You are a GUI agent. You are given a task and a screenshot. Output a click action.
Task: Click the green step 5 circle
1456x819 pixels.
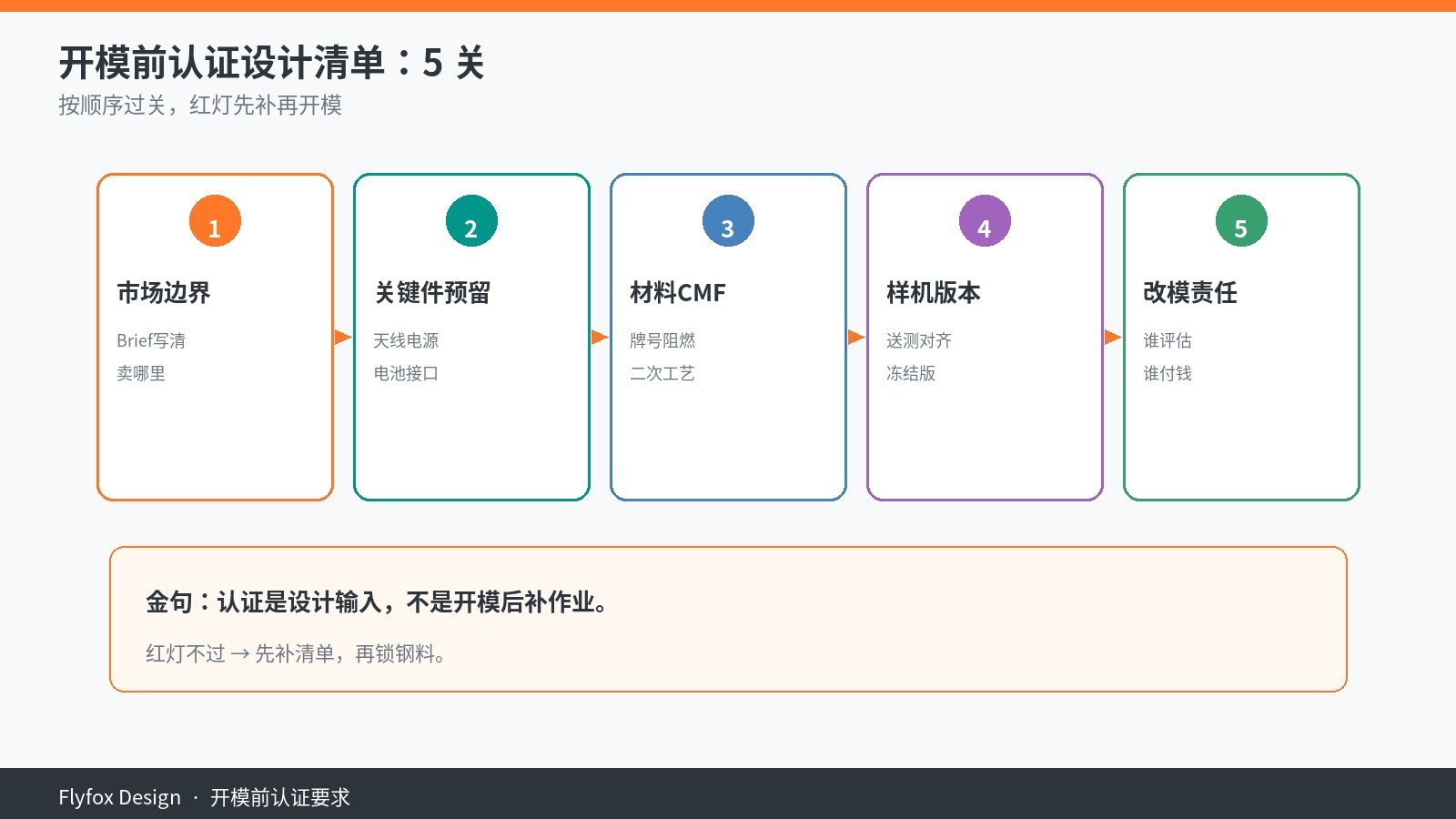(1241, 220)
